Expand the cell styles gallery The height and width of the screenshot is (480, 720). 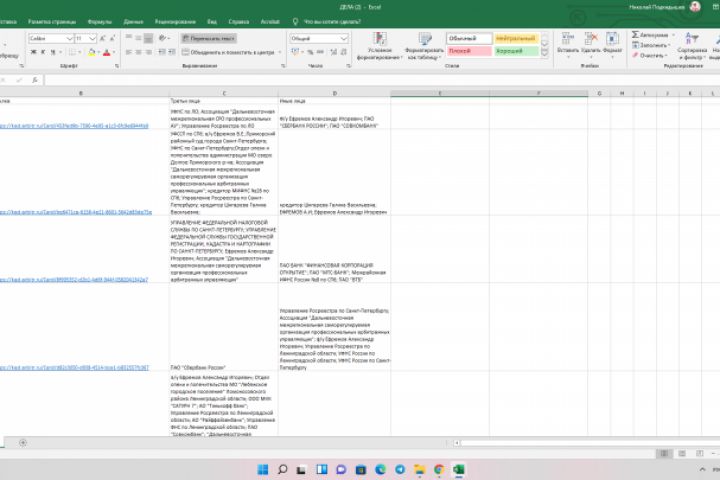(545, 53)
